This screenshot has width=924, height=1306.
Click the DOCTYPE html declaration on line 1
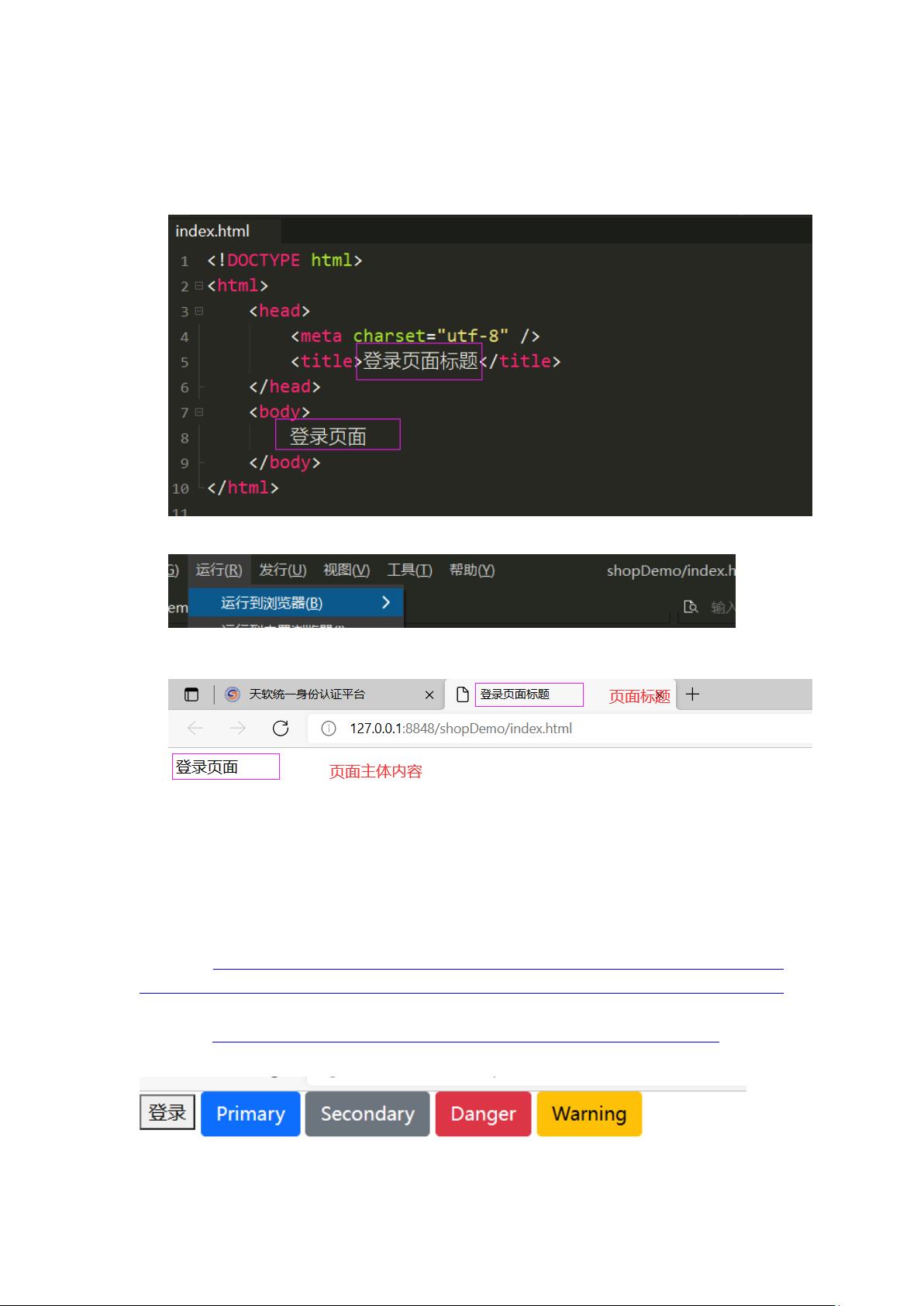pos(284,260)
